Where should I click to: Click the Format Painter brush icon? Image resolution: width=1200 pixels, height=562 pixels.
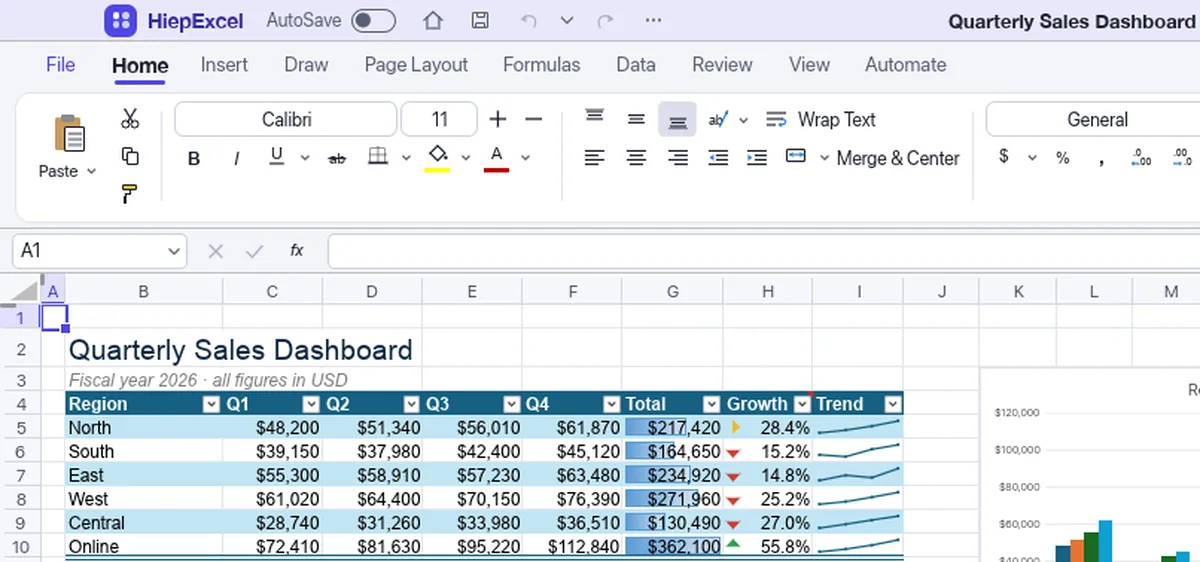click(130, 193)
